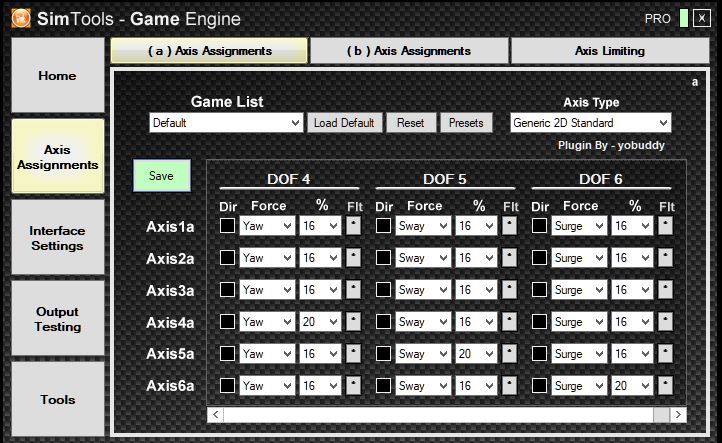Open Interface Settings in the sidebar

58,238
